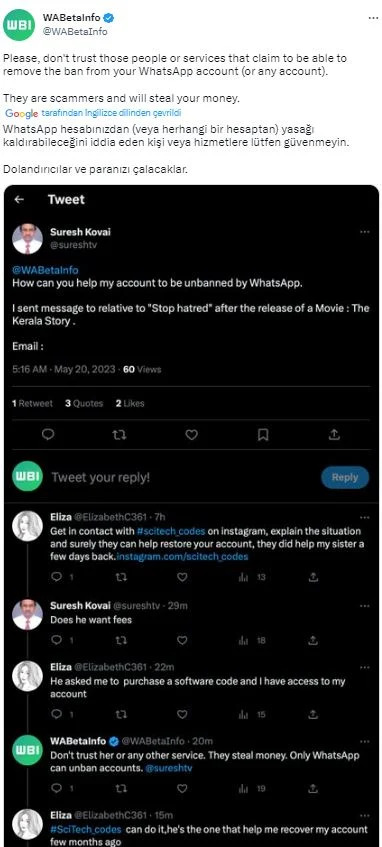Click the back arrow next to Tweet
Image resolution: width=382 pixels, height=847 pixels.
19,199
